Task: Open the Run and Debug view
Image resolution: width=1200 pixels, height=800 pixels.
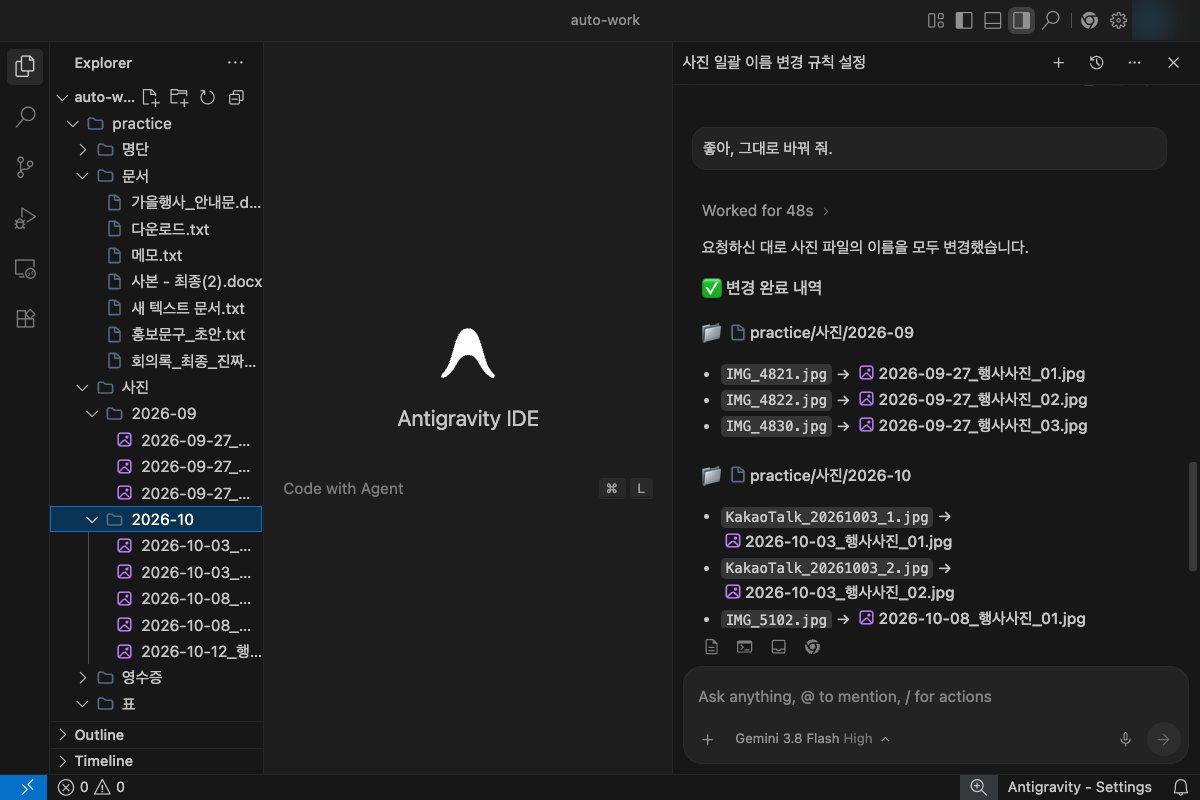Action: [x=26, y=217]
